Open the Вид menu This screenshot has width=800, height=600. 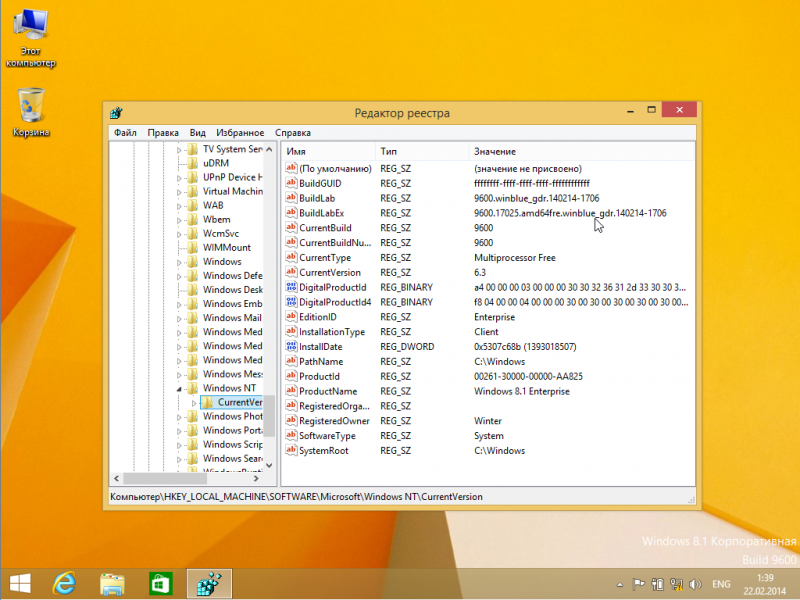pyautogui.click(x=197, y=133)
